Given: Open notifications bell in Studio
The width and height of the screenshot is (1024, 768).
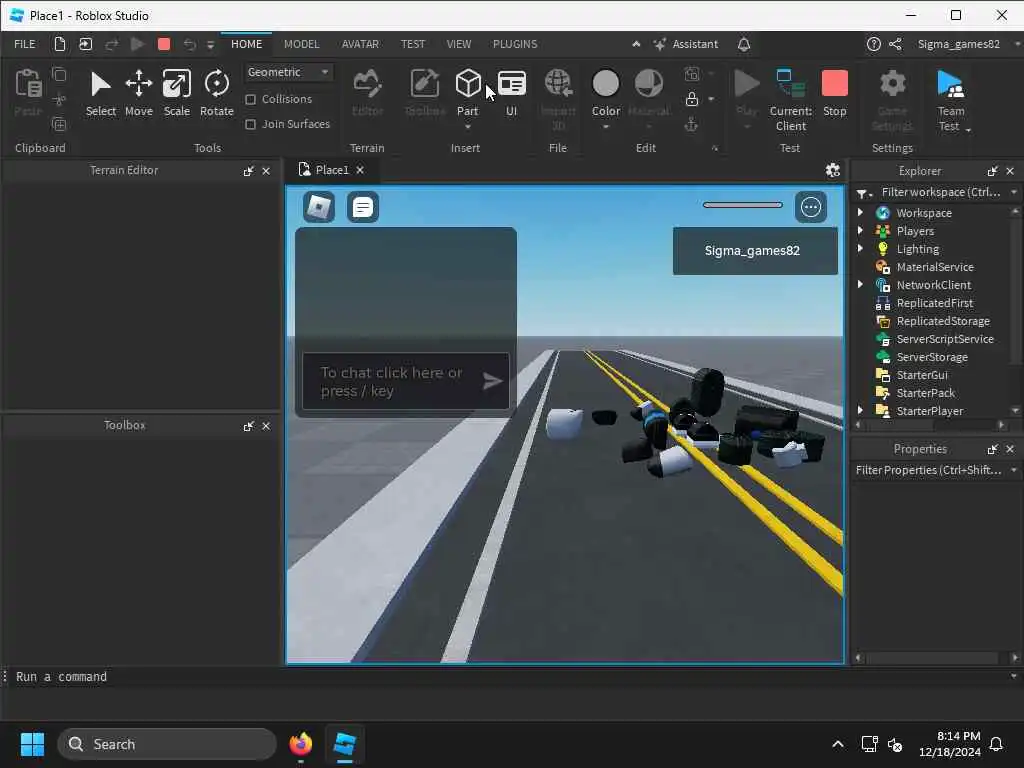Looking at the screenshot, I should pyautogui.click(x=744, y=44).
